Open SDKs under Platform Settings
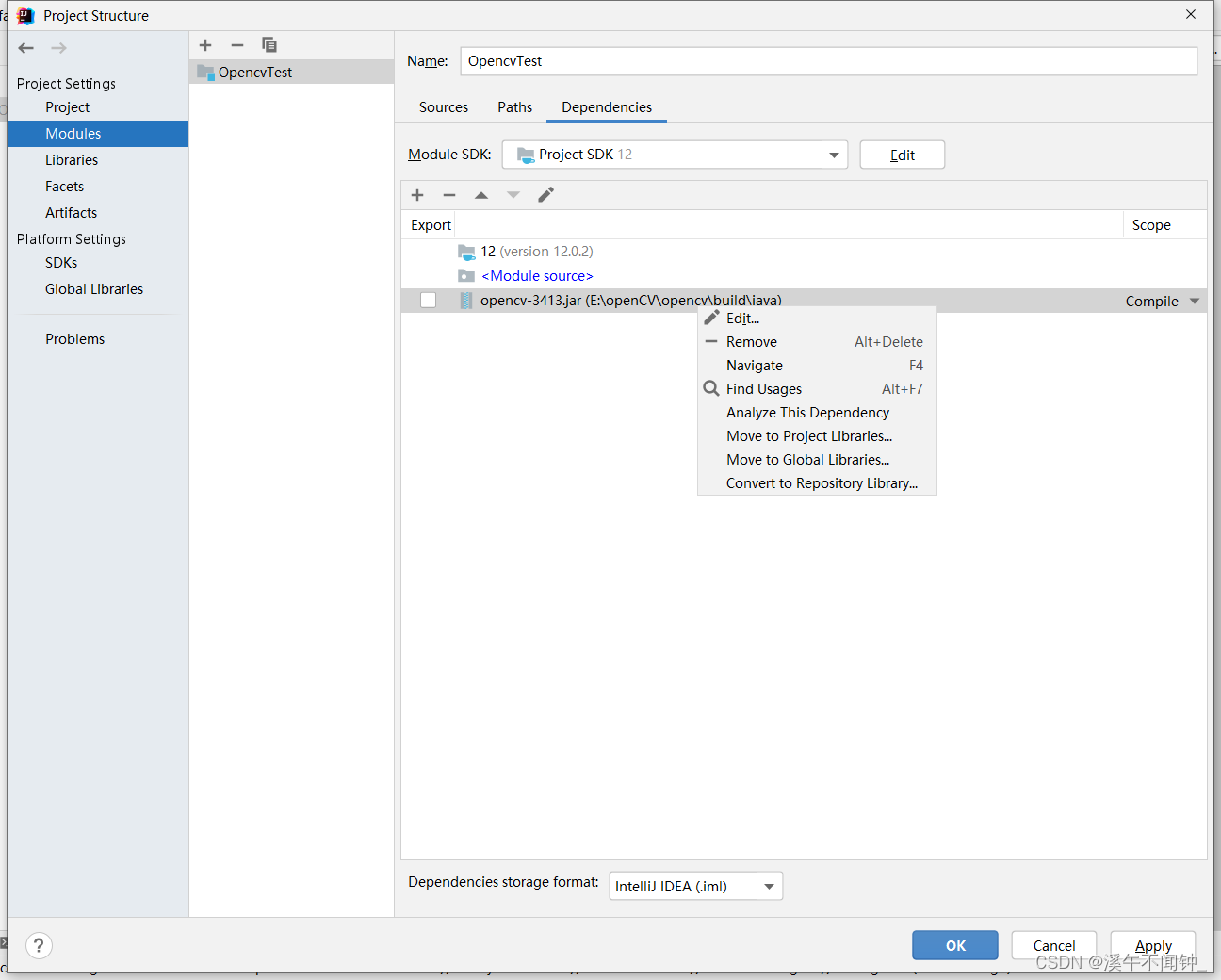 [x=98, y=263]
